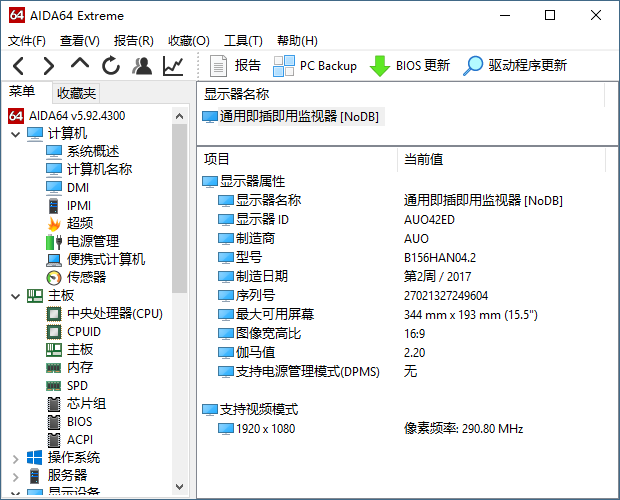
Task: Open the 工具(T) menu
Action: coord(243,41)
